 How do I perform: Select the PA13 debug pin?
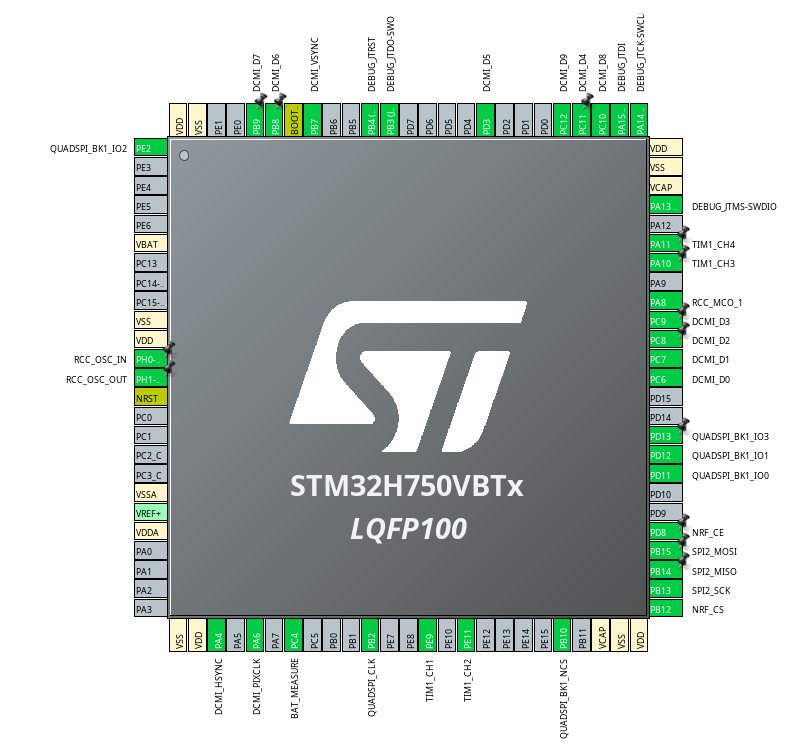665,206
